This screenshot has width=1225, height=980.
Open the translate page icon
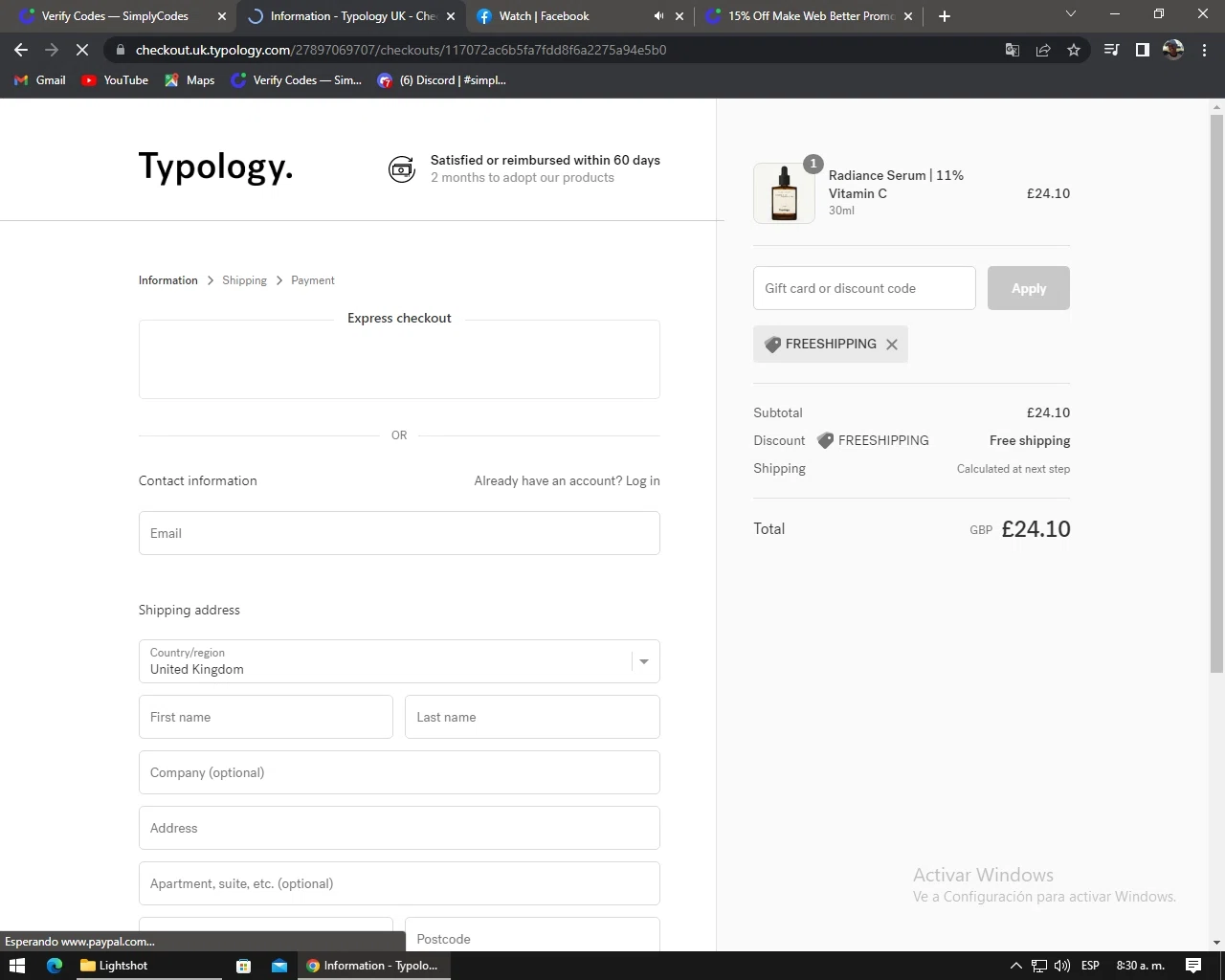[x=1013, y=50]
